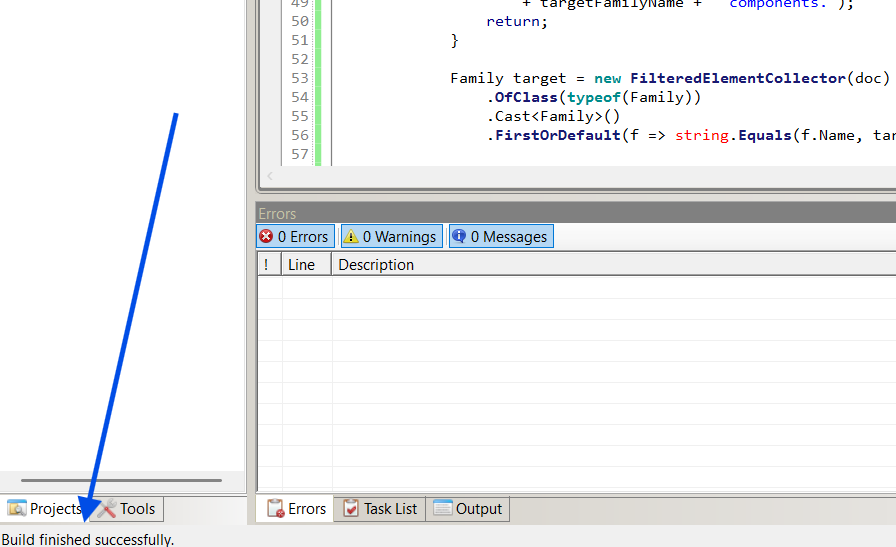Click the 'Build finished successfully.' status text
Screen dimensions: 896x547
coord(87,540)
